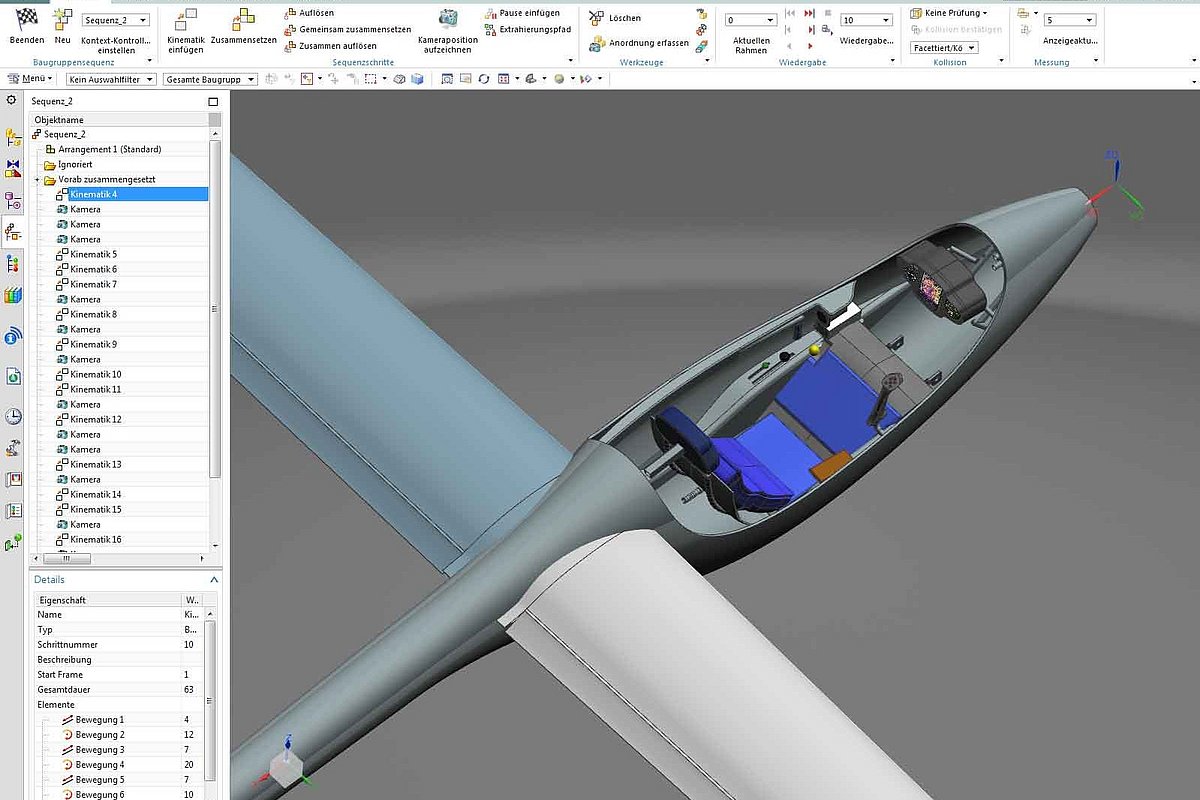
Task: Select Kinematik 12 in the sequence tree
Action: 95,420
